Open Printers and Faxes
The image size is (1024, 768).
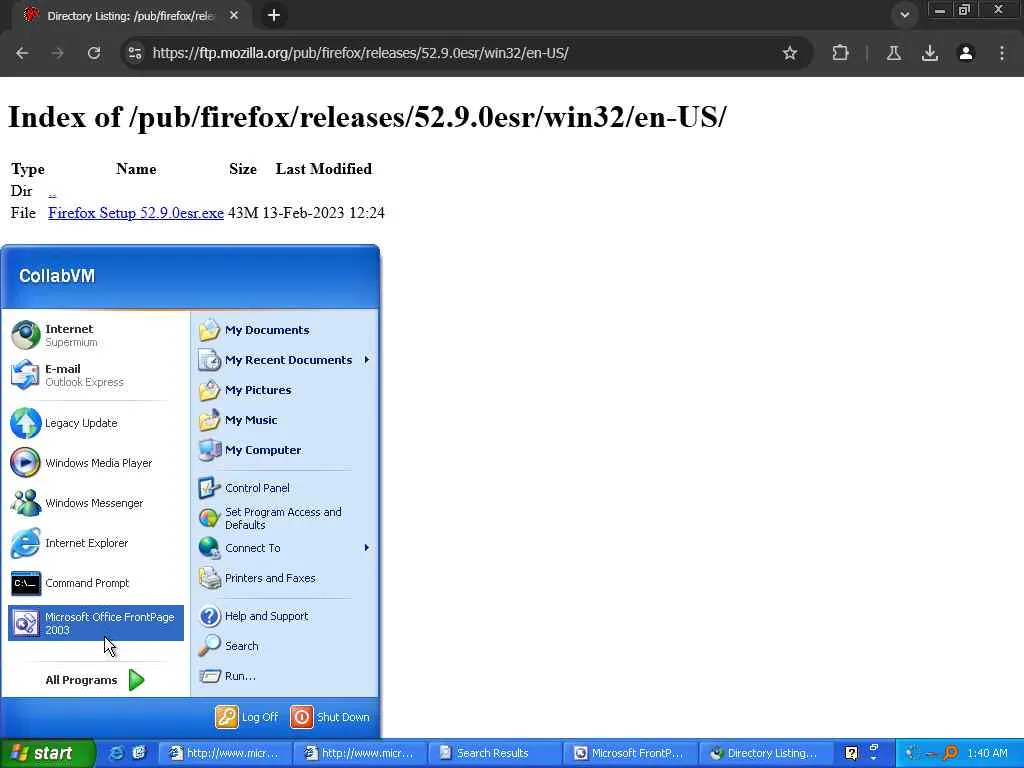coord(285,578)
